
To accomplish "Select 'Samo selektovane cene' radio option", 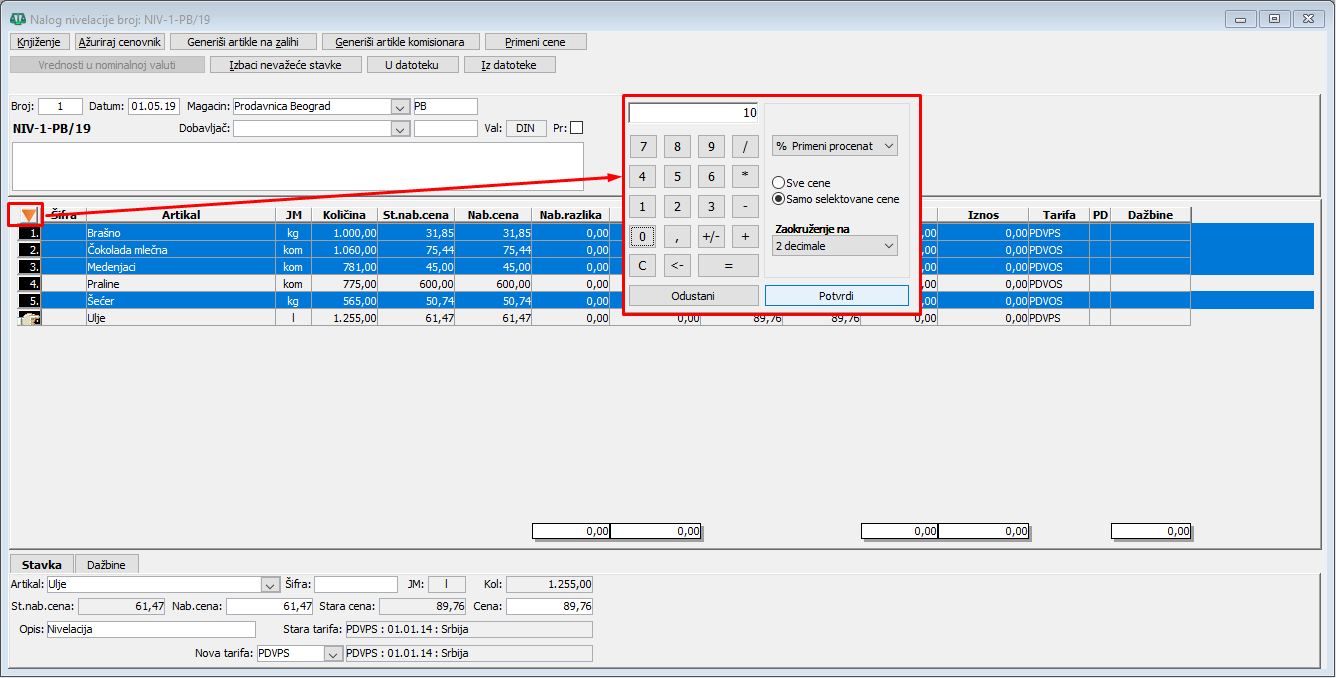I will tap(778, 199).
